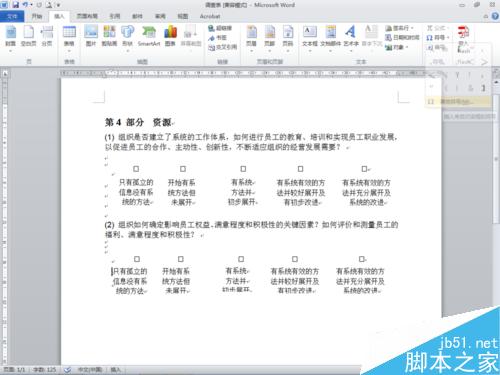500x375 pixels.
Task: Switch to the Mailings (邮件) tab
Action: pyautogui.click(x=137, y=16)
